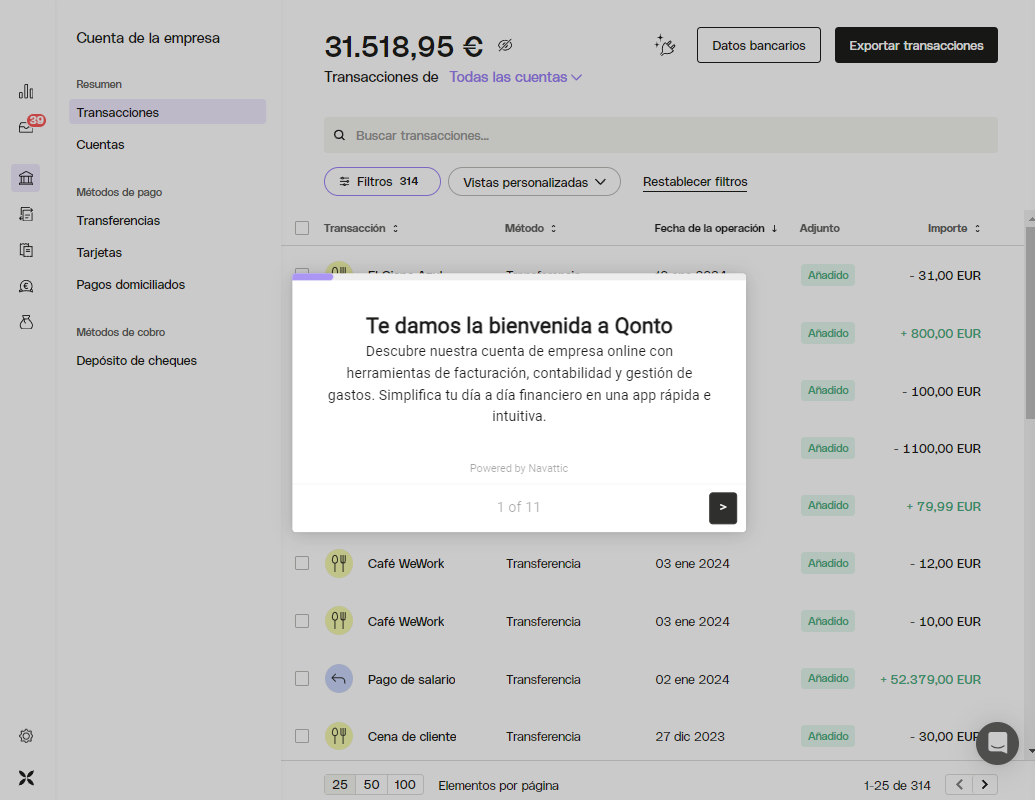
Task: Click fork icon of 12,00 EUR Café WeWork
Action: click(339, 563)
